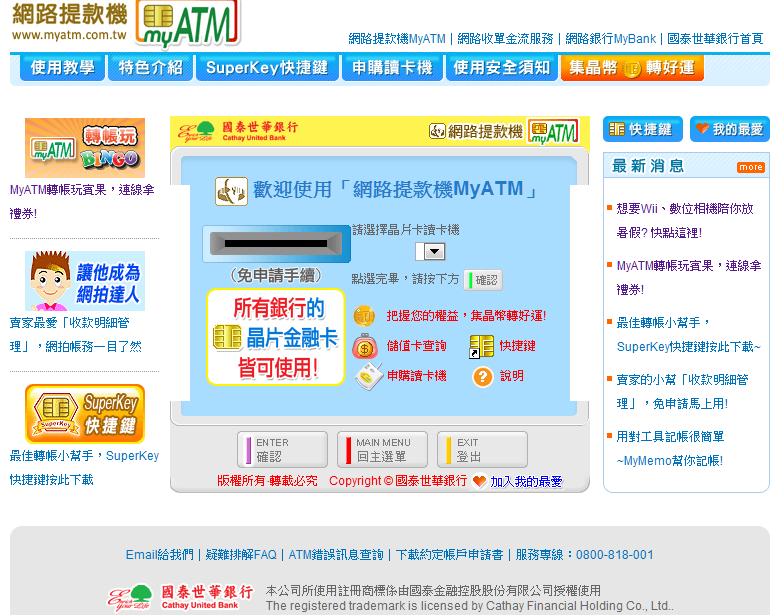This screenshot has height=615, width=779.
Task: Click the 說明 help text link
Action: (512, 376)
